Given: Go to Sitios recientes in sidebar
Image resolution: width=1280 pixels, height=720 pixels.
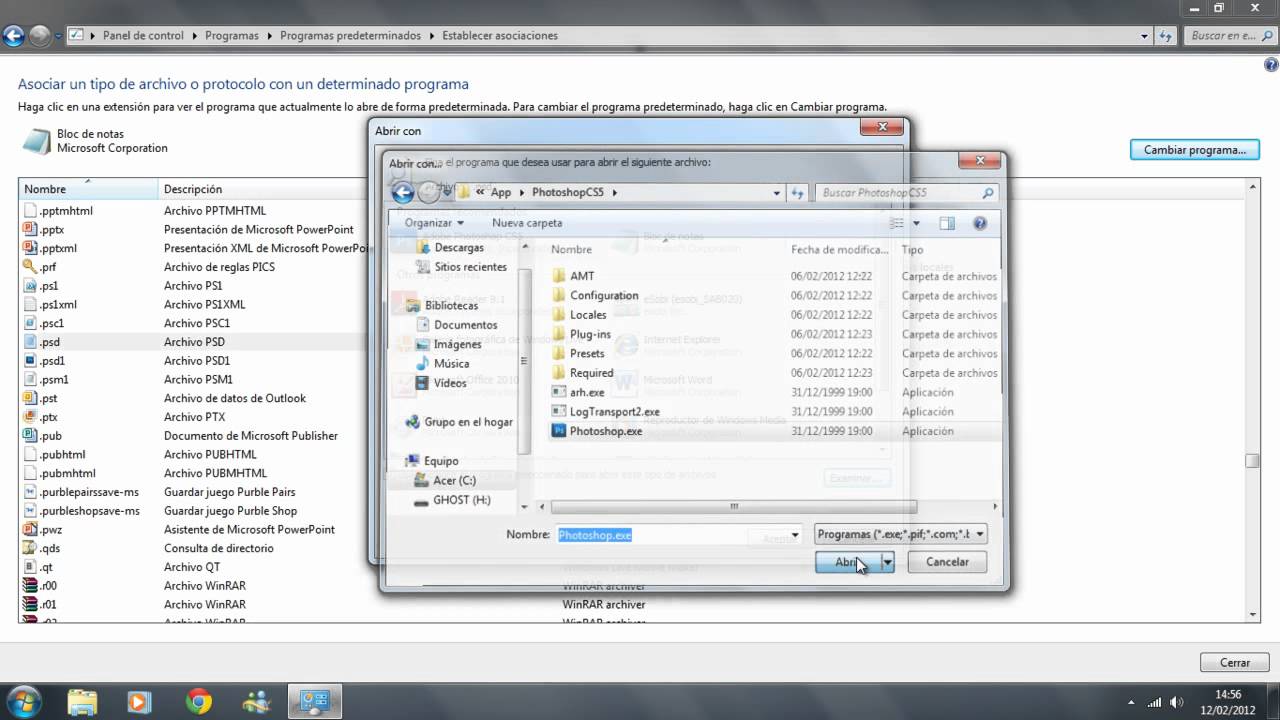Looking at the screenshot, I should point(470,267).
